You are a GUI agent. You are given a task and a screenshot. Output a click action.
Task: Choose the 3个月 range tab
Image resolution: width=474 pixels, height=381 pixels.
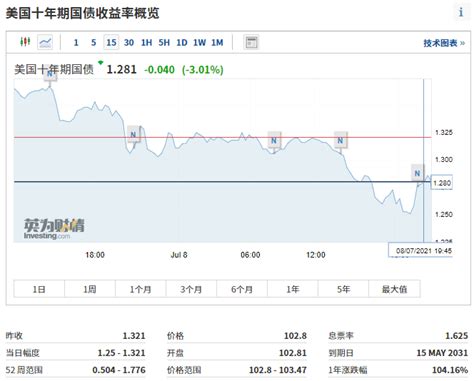pyautogui.click(x=191, y=289)
